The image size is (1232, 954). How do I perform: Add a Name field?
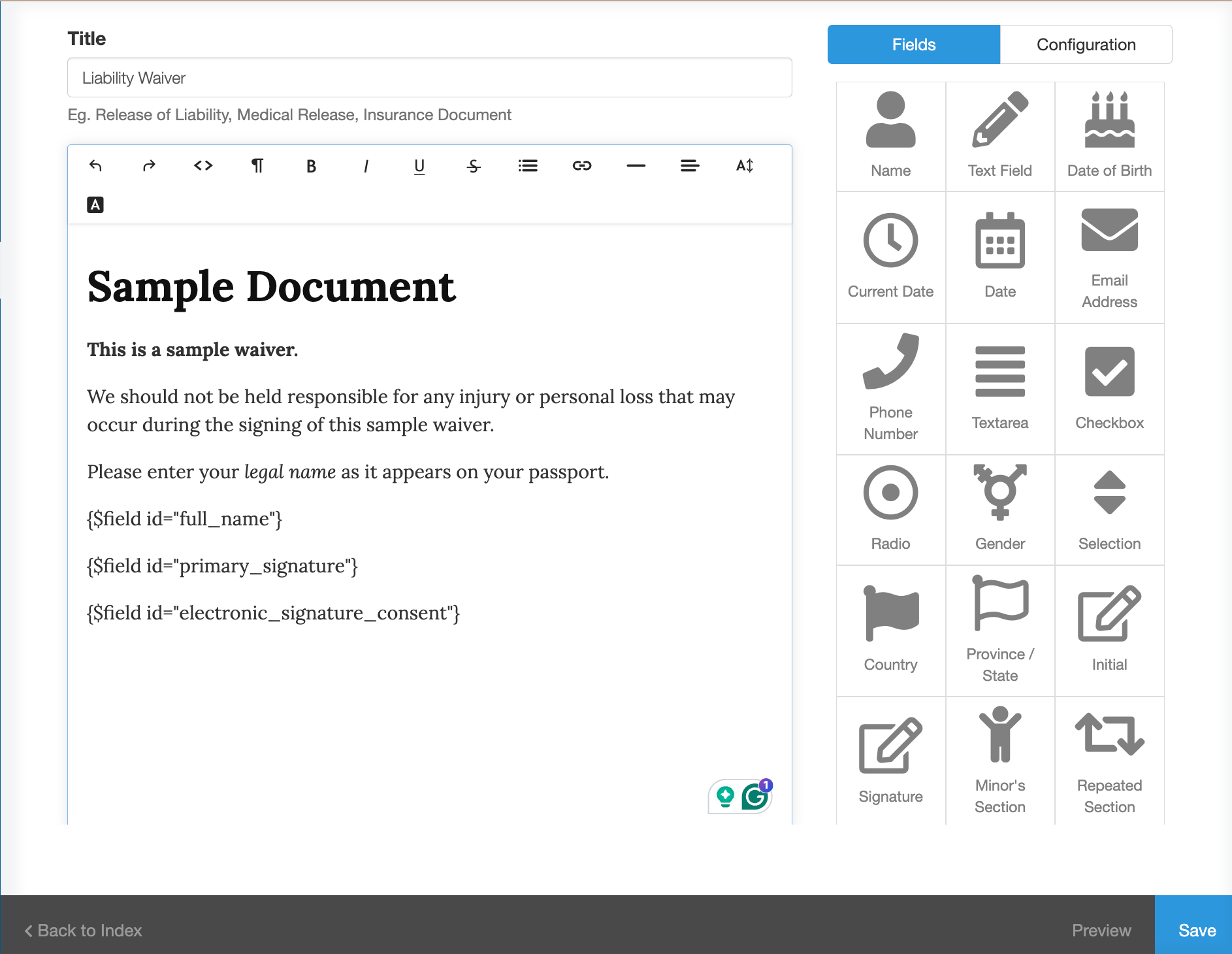pyautogui.click(x=891, y=137)
